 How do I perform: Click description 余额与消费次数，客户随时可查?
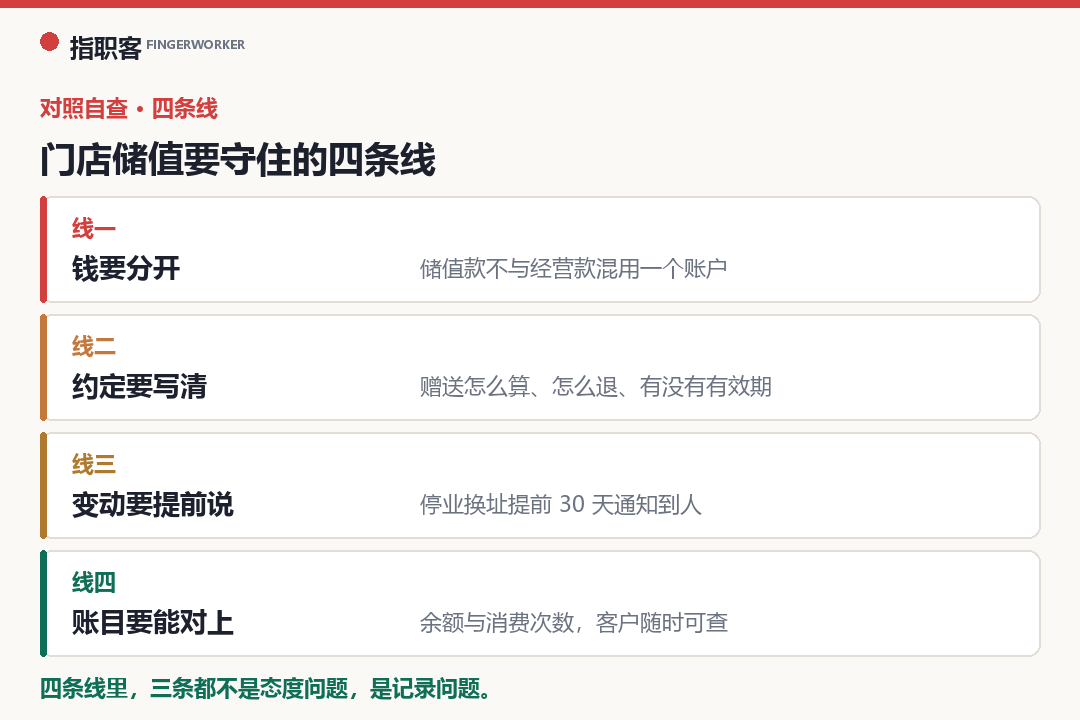574,623
